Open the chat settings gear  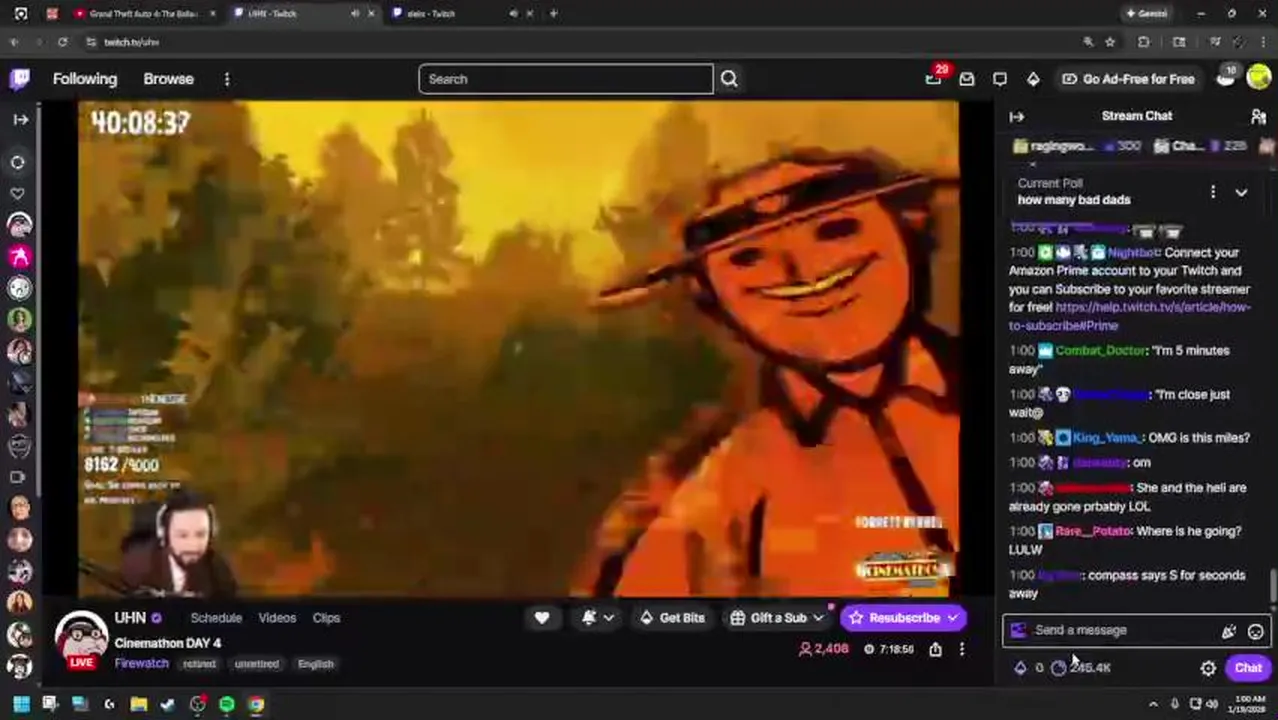1208,668
